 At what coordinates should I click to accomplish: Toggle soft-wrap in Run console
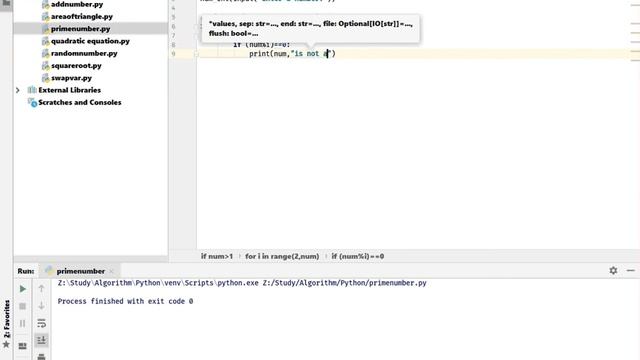pos(41,323)
